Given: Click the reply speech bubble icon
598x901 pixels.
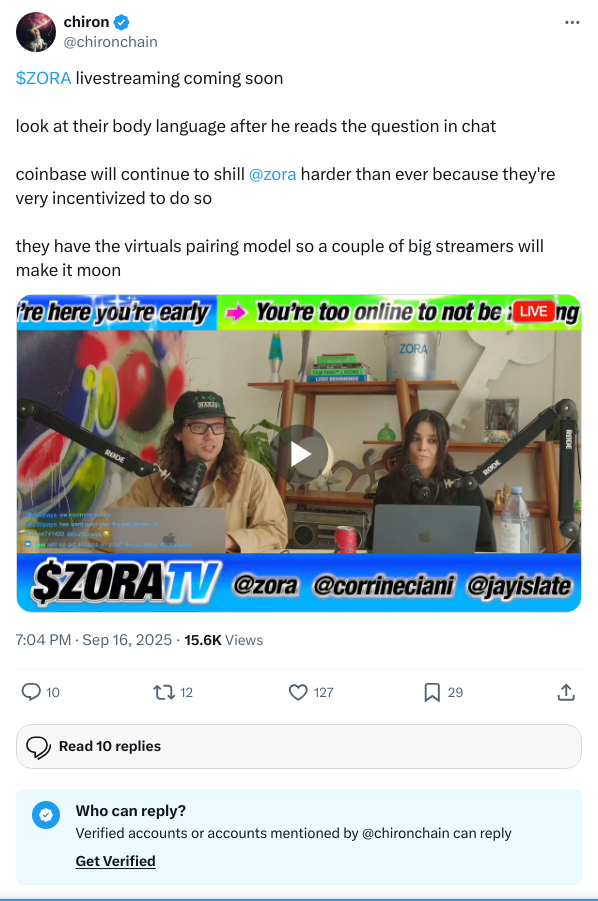Looking at the screenshot, I should coord(31,692).
